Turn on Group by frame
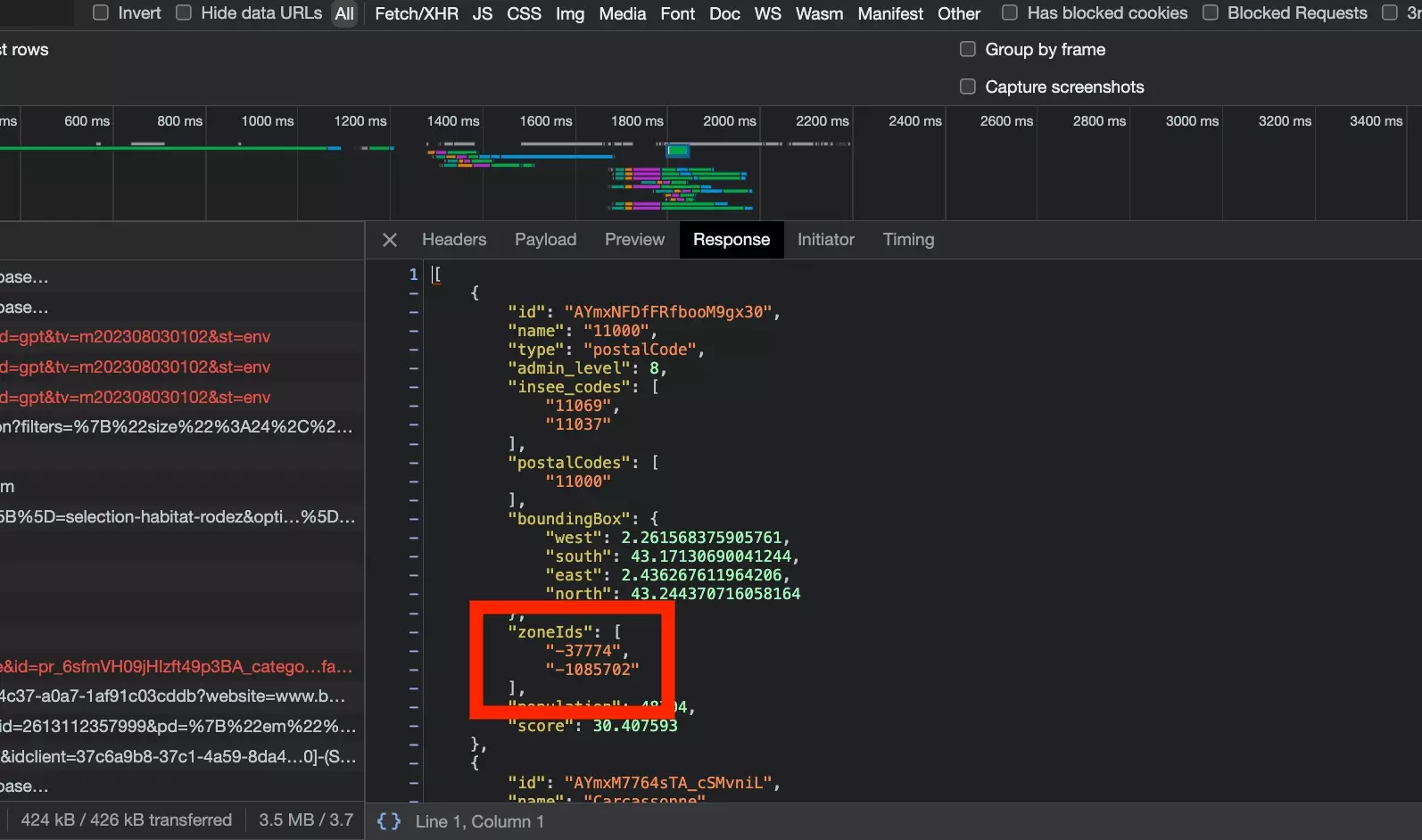Viewport: 1422px width, 840px height. coord(968,49)
